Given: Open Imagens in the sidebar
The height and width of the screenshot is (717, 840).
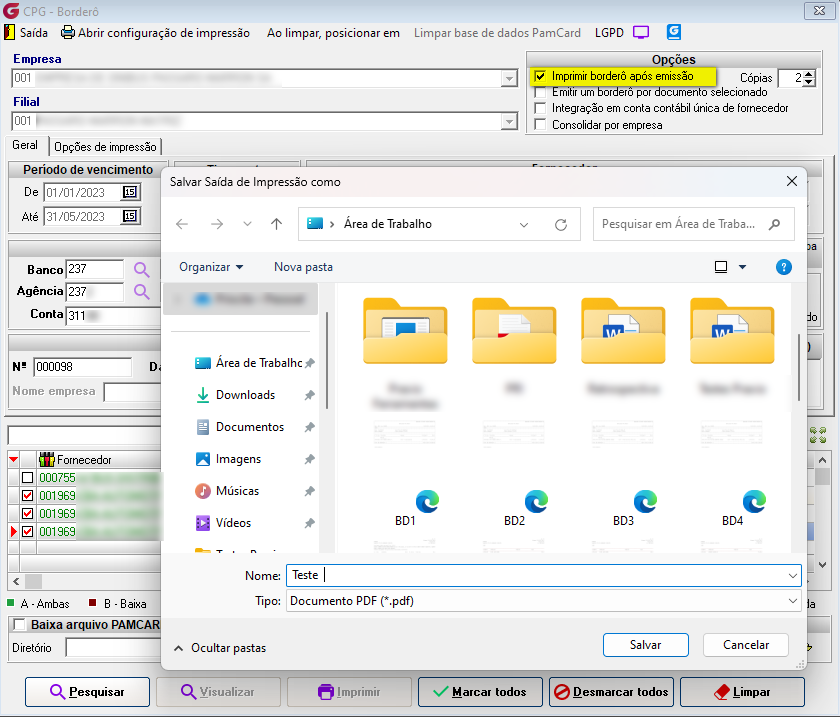Looking at the screenshot, I should coord(238,459).
